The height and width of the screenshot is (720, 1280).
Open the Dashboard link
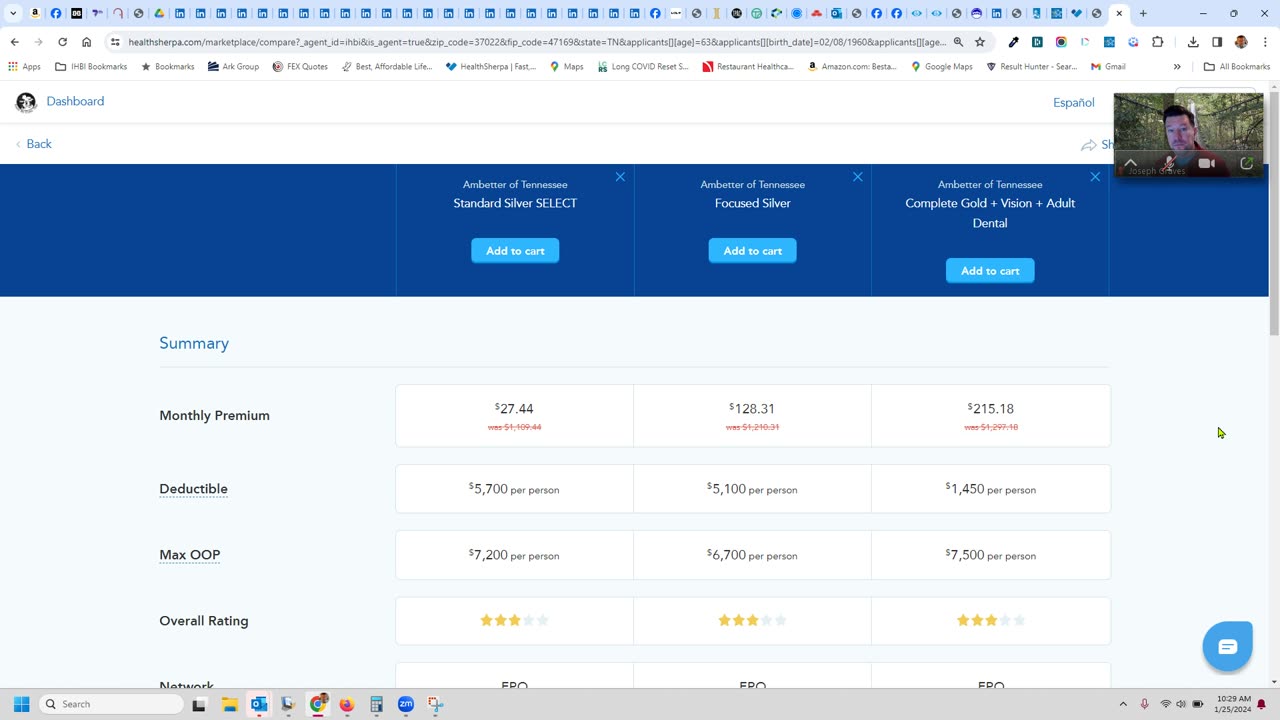[75, 101]
